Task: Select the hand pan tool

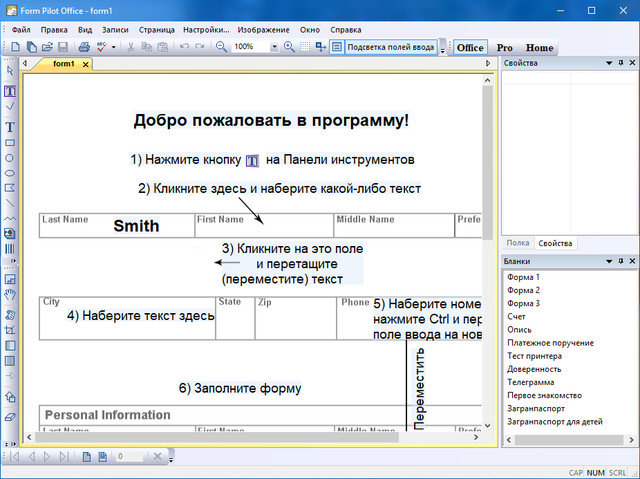Action: 10,295
